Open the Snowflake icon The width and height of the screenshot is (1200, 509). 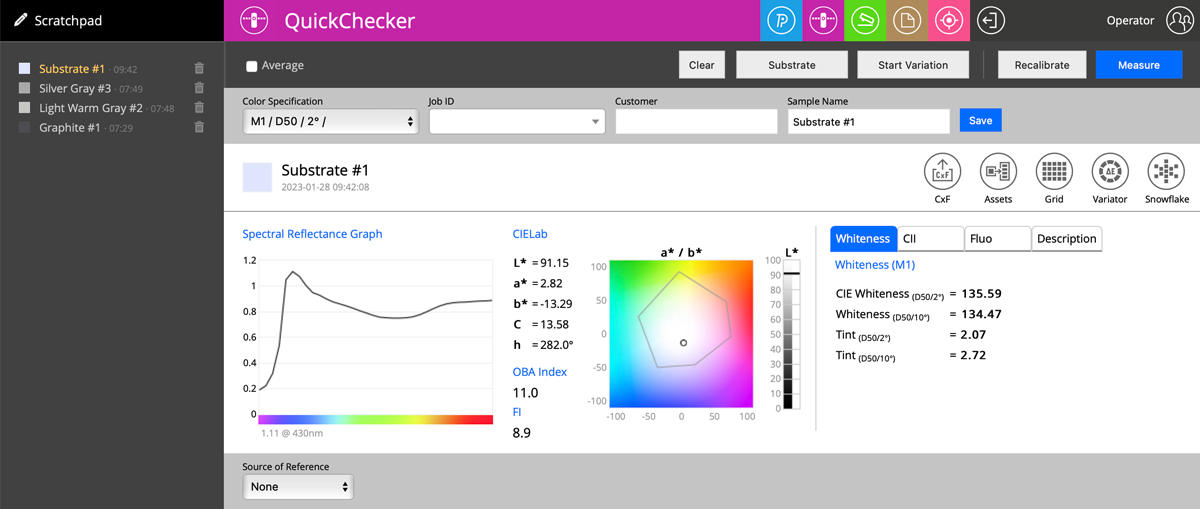coord(1166,172)
